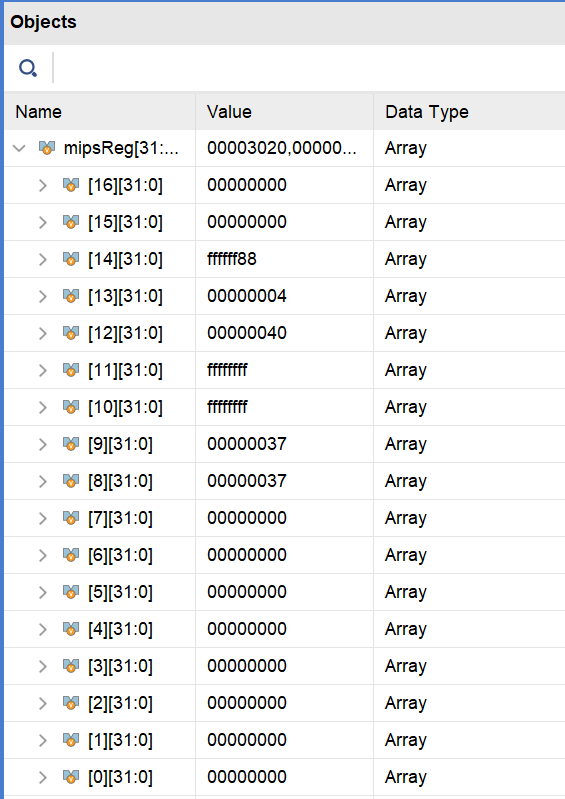
Task: Click the mipsReg signal array icon
Action: 47,148
